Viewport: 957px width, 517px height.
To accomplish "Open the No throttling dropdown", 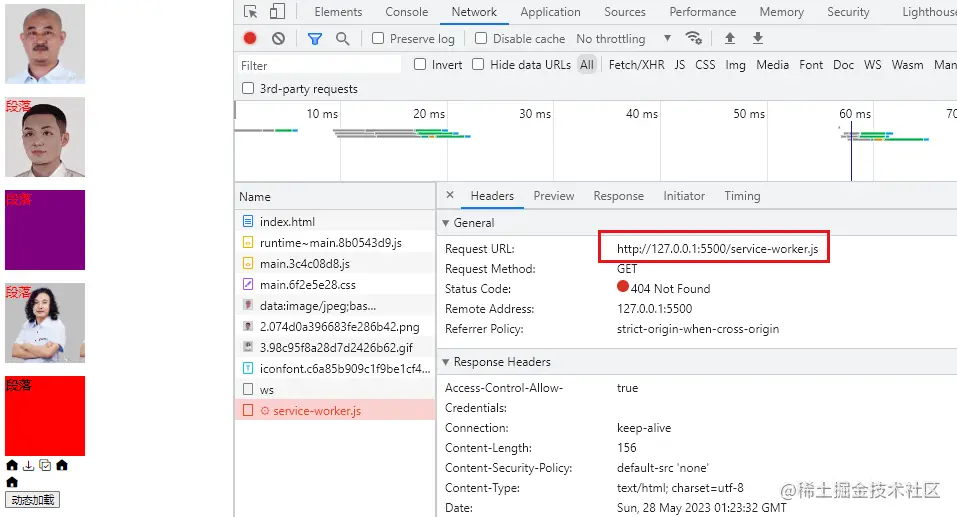I will tap(624, 38).
